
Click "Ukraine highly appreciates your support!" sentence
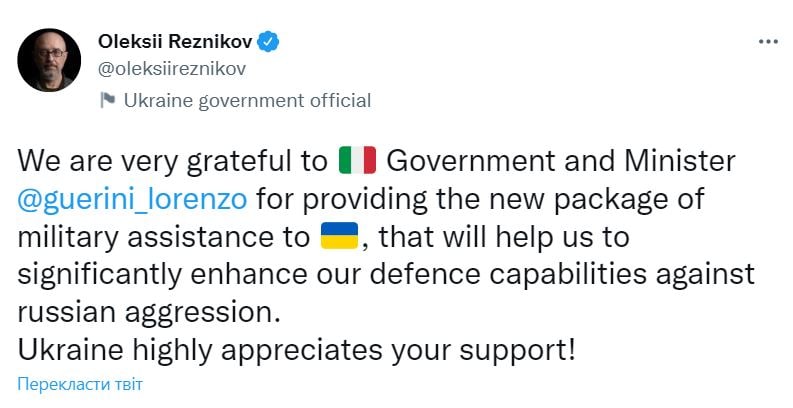[x=300, y=351]
